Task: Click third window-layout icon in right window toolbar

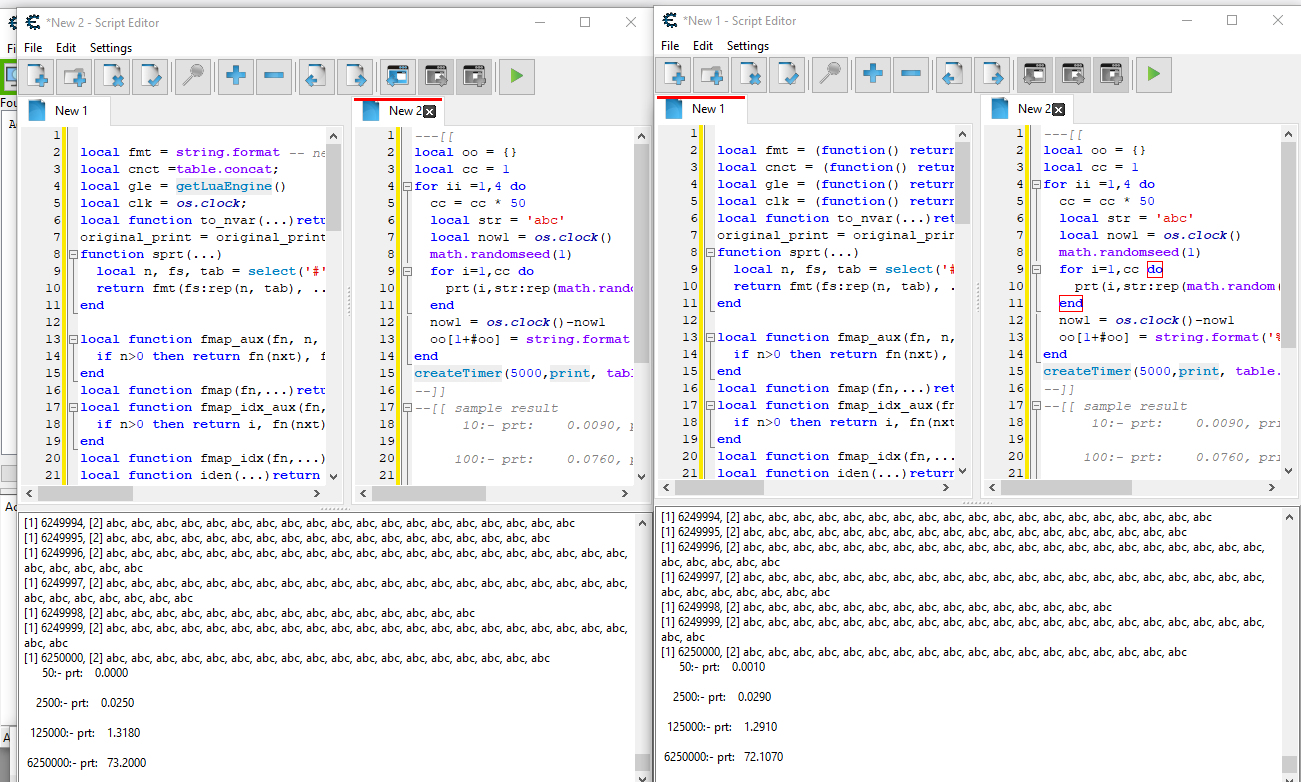Action: 1111,75
